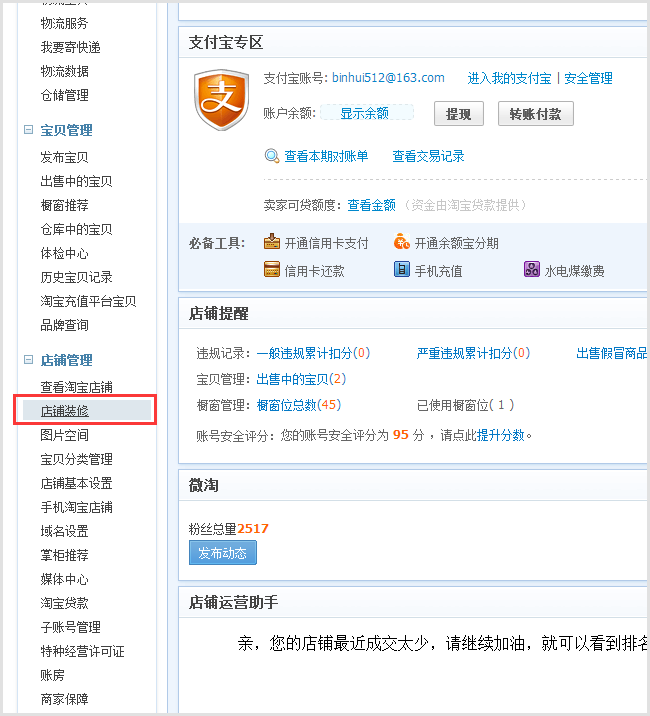Screen dimensions: 650x716
Task: Open 特种经营许可证
Action: 82,651
